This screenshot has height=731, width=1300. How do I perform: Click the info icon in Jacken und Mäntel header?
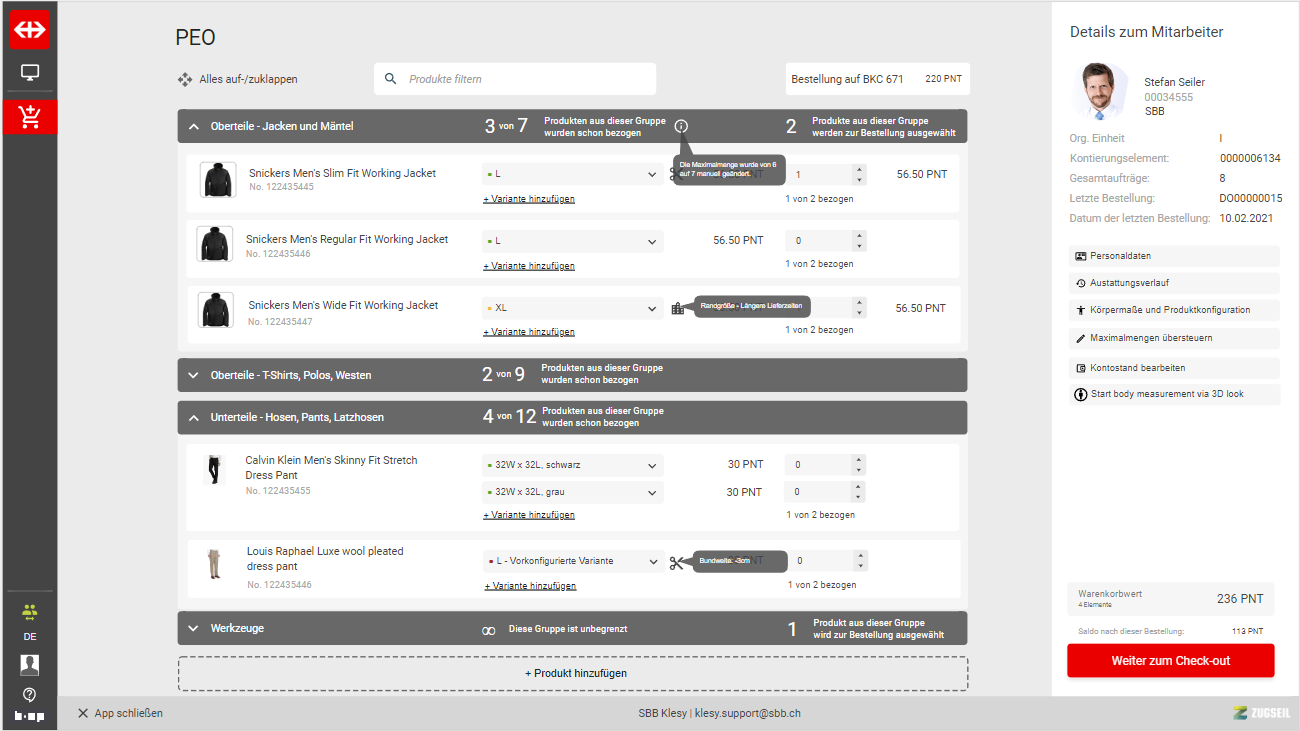pos(681,126)
